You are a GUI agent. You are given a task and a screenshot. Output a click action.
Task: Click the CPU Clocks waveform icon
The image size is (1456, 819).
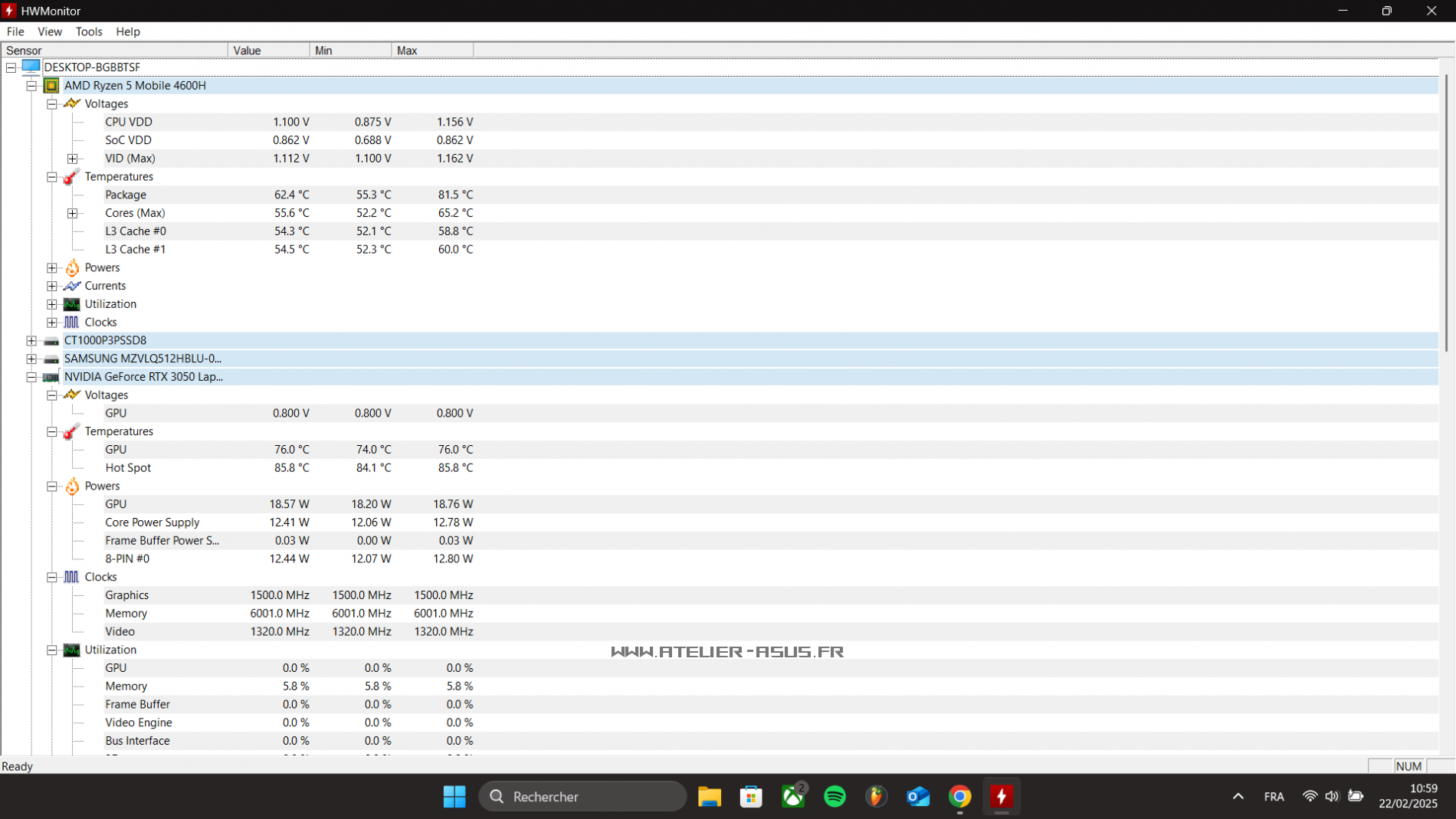pos(71,322)
